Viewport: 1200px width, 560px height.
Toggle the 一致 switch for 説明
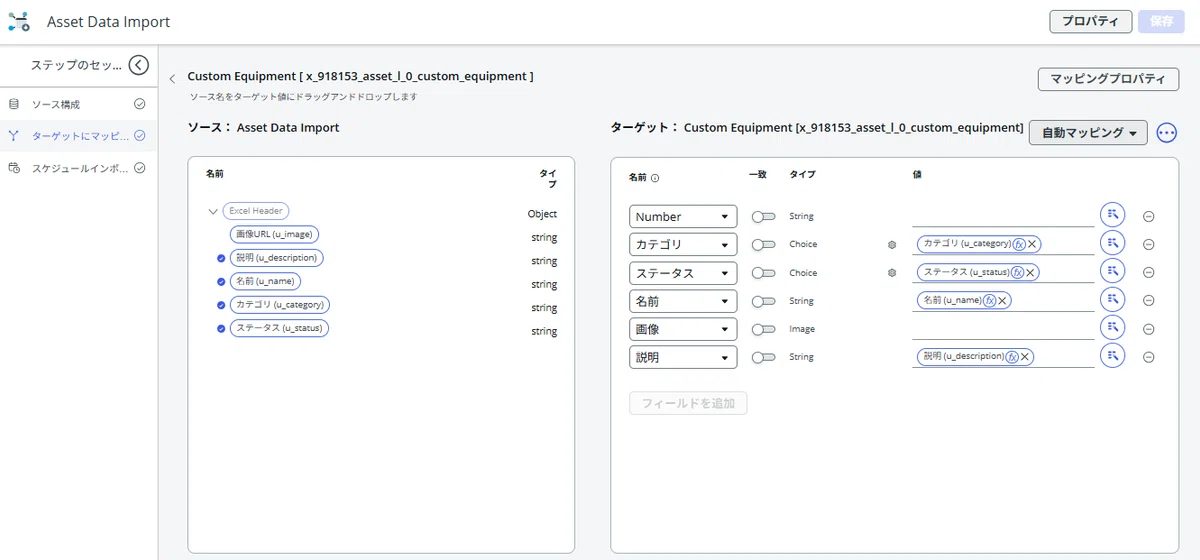764,357
